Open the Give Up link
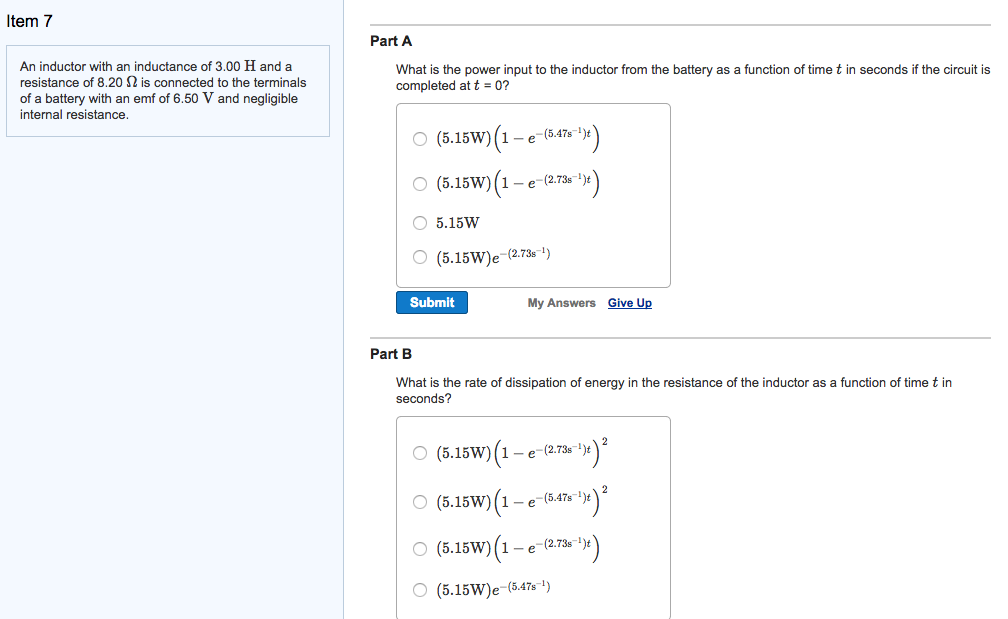The width and height of the screenshot is (1008, 619). 629,302
